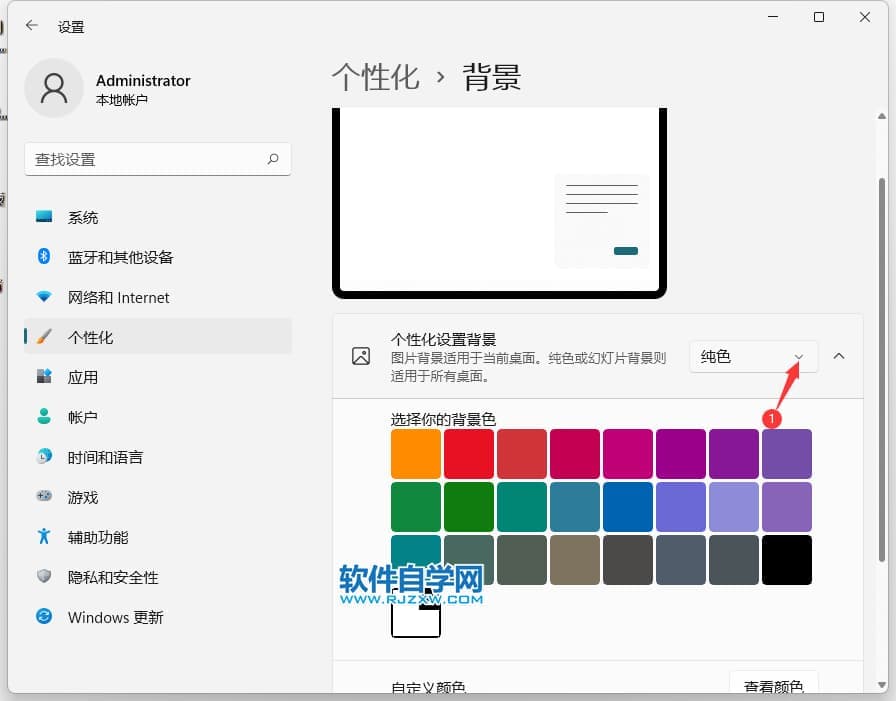
Task: Click 个性化 in the breadcrumb
Action: point(375,78)
